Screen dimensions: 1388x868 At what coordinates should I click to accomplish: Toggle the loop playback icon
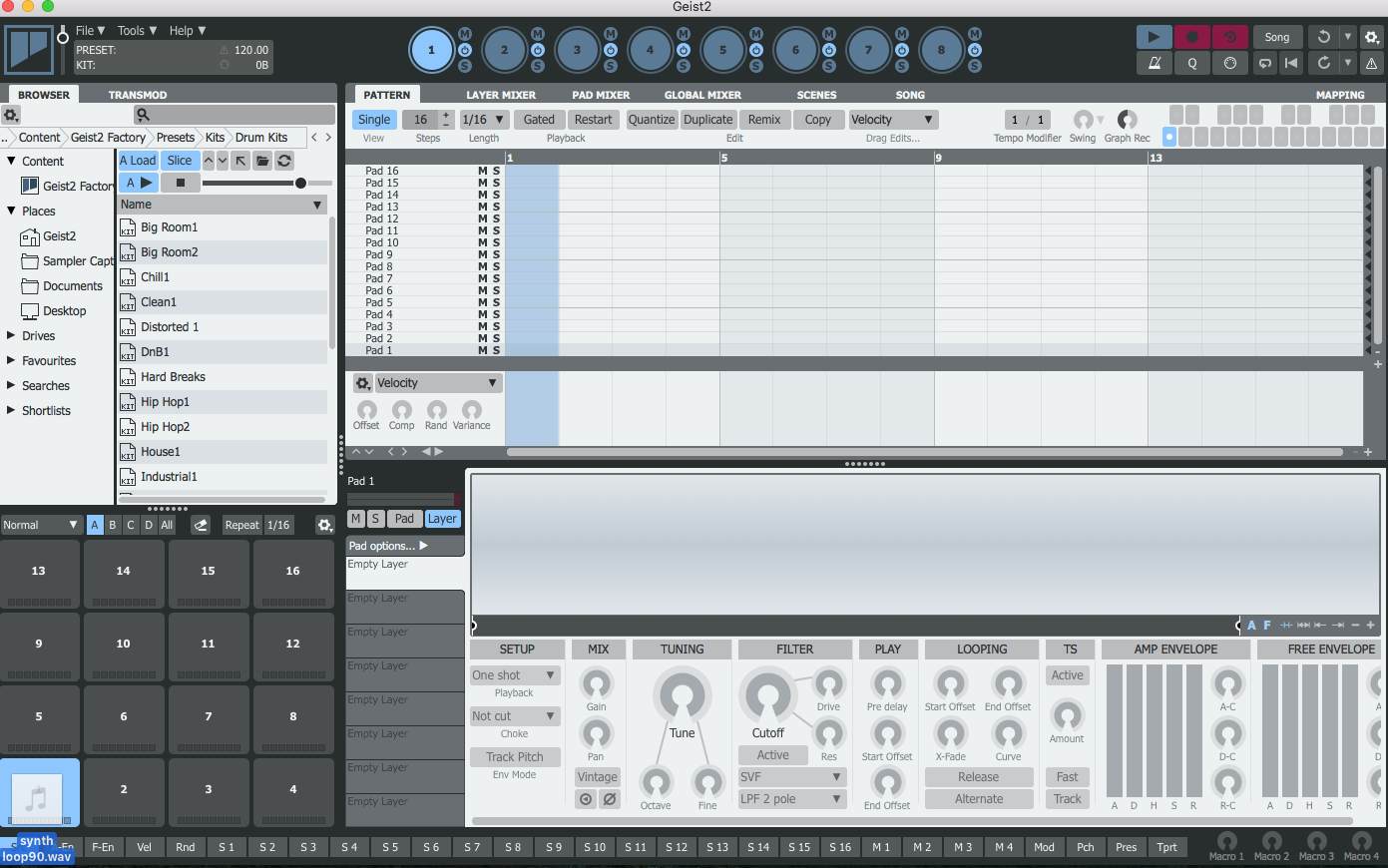coord(1265,63)
